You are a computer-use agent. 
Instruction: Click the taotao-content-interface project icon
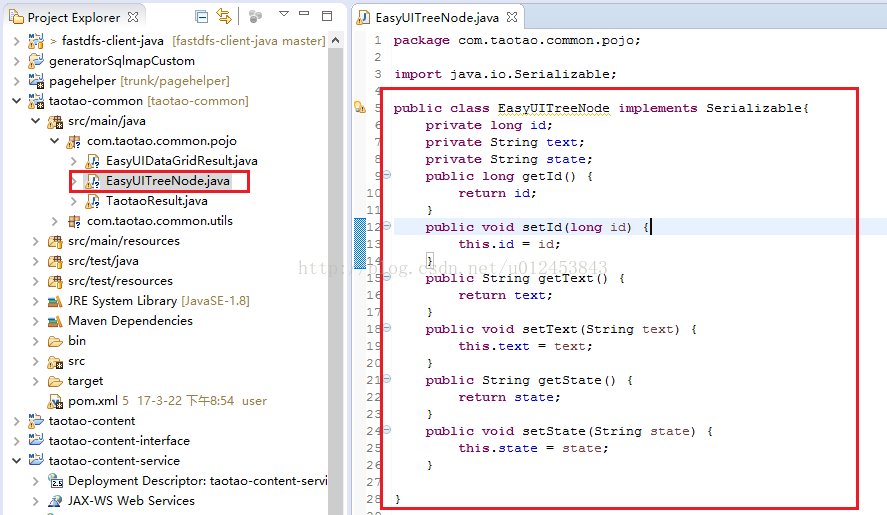[x=36, y=440]
